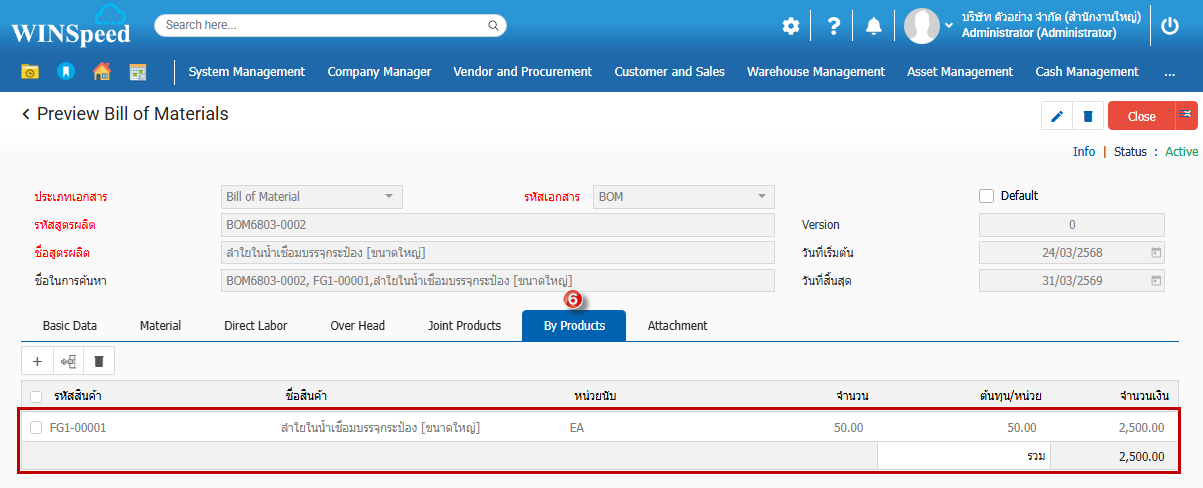The height and width of the screenshot is (488, 1203).
Task: Open the notifications bell
Action: (874, 26)
